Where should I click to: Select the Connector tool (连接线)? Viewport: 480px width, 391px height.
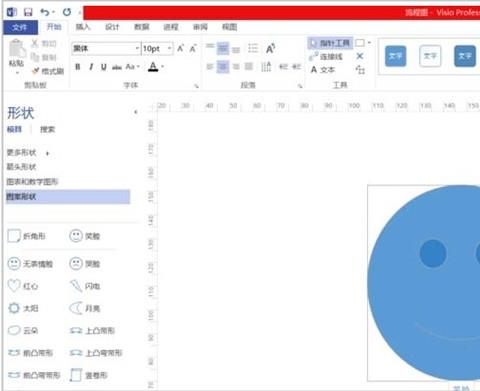[x=326, y=57]
